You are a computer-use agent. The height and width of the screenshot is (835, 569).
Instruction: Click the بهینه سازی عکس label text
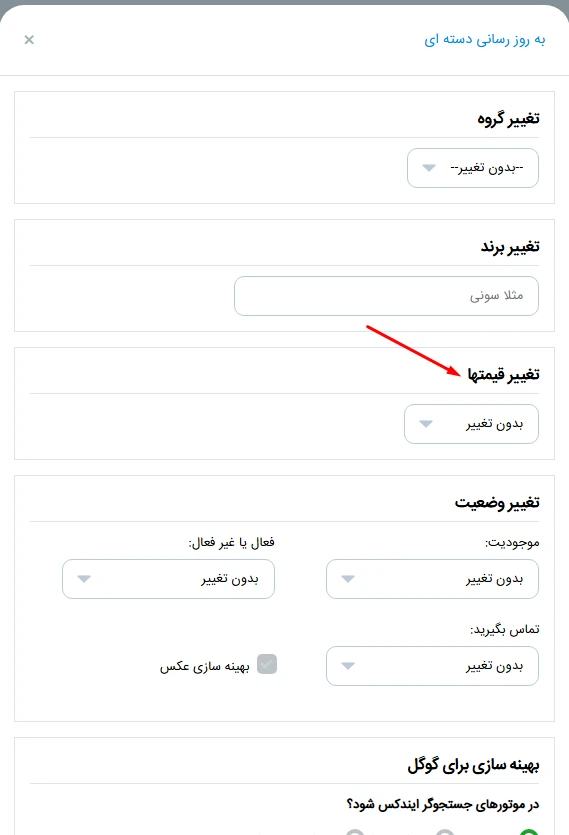point(205,666)
